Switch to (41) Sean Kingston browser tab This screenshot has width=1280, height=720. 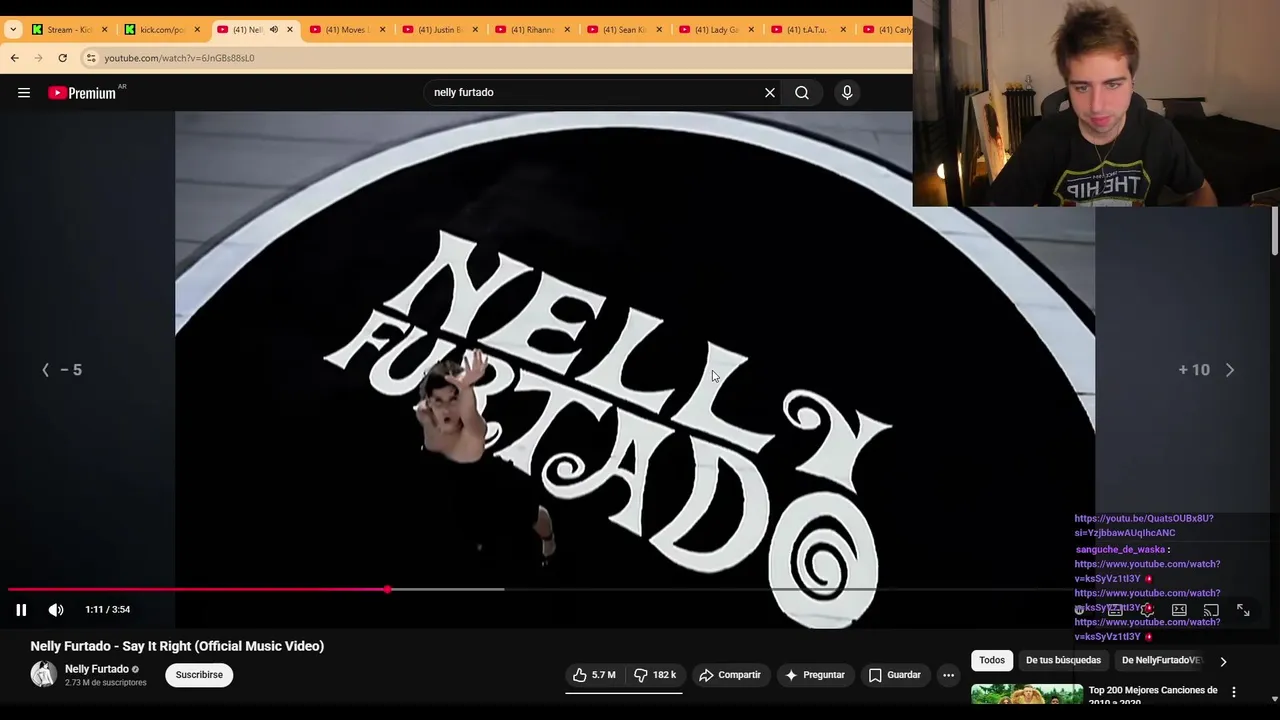[x=623, y=29]
